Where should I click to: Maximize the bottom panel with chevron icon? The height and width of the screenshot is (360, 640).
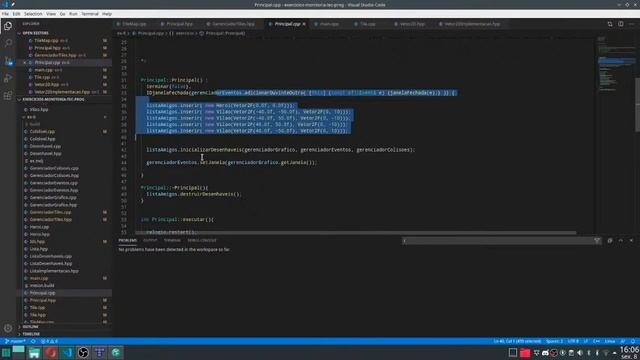(620, 241)
